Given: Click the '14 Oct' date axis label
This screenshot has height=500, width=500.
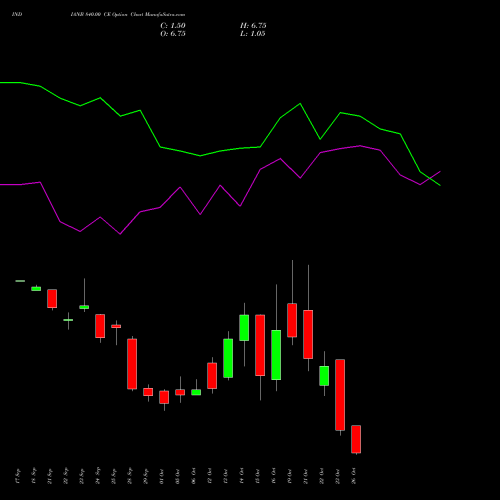Looking at the screenshot, I should pos(242,476).
